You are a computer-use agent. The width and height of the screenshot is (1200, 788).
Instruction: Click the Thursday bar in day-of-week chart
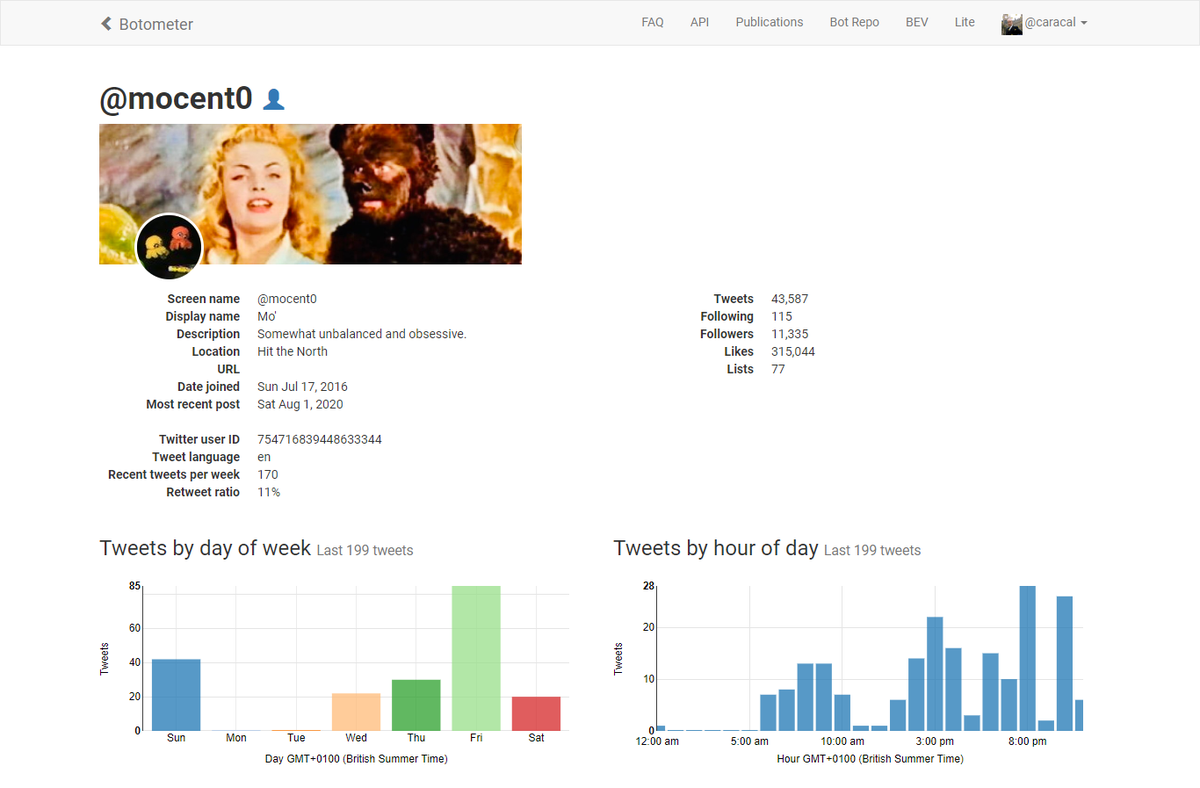[416, 705]
